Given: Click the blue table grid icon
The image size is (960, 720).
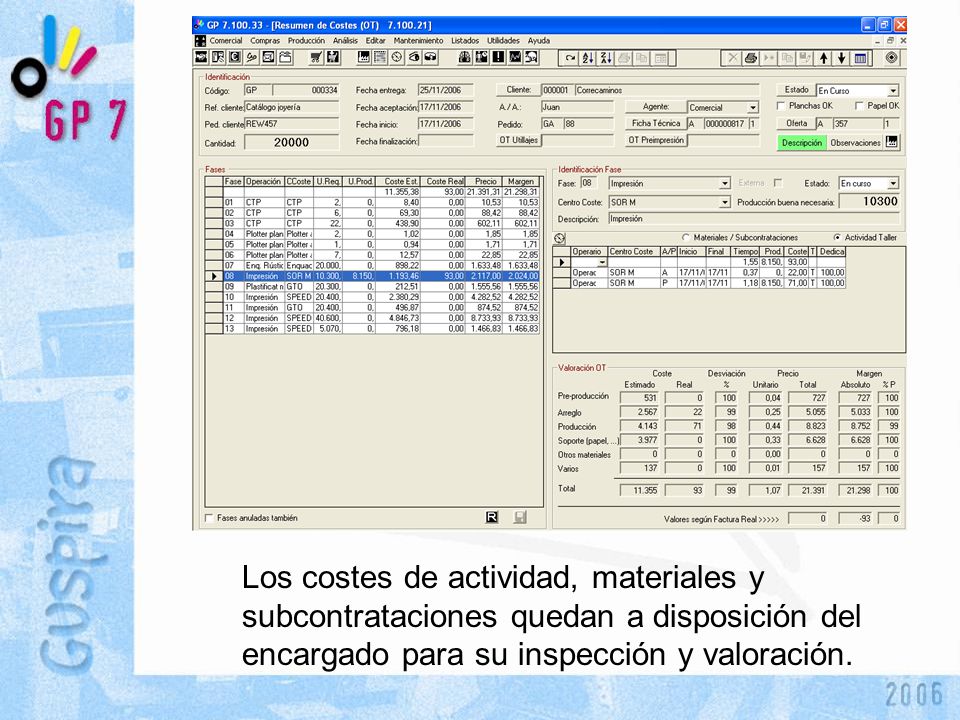Looking at the screenshot, I should point(860,58).
